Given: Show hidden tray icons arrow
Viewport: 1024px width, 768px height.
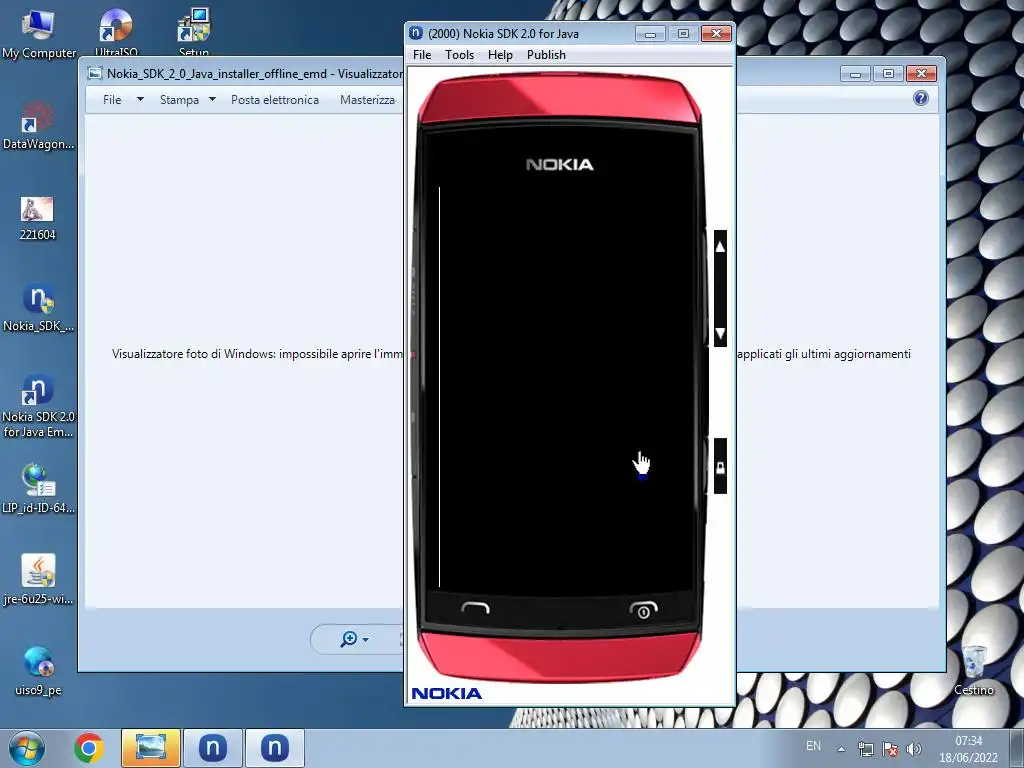Looking at the screenshot, I should click(x=842, y=749).
